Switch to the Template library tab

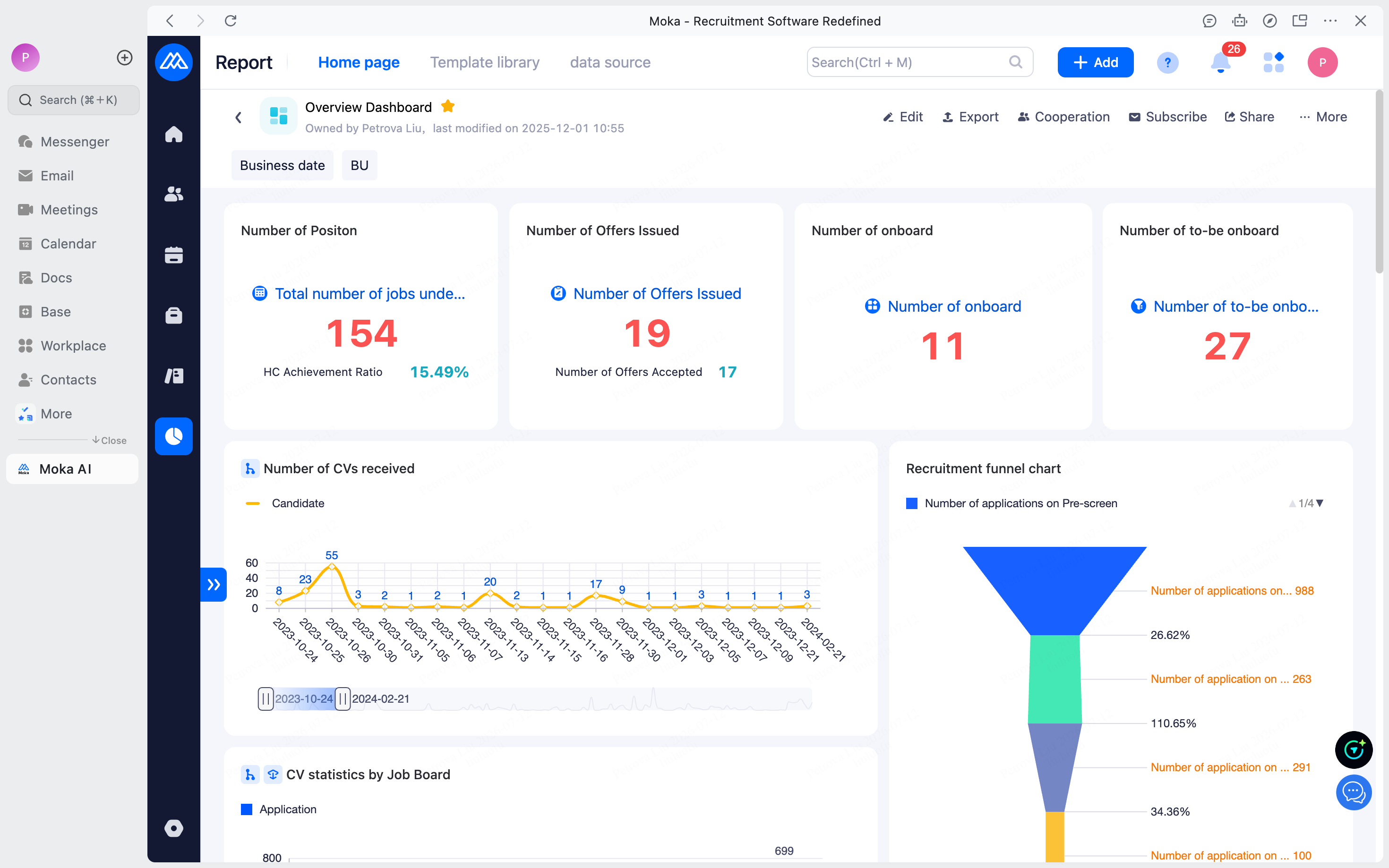click(x=485, y=62)
